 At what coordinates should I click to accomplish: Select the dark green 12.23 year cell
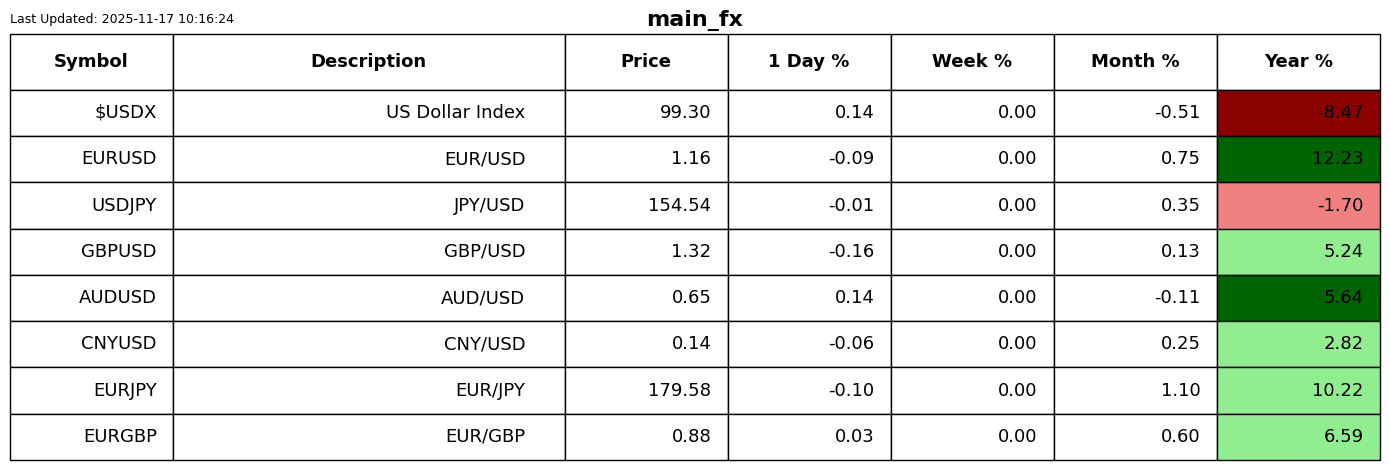click(1298, 159)
